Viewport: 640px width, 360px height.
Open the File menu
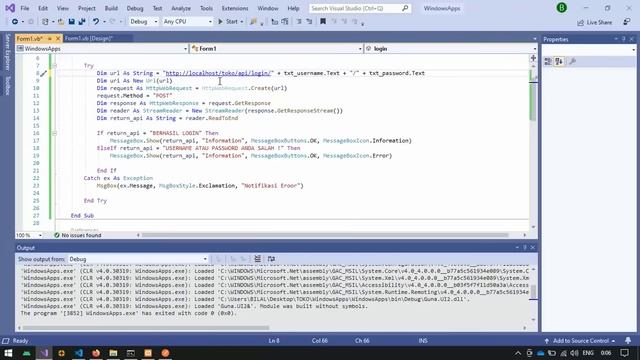point(24,8)
